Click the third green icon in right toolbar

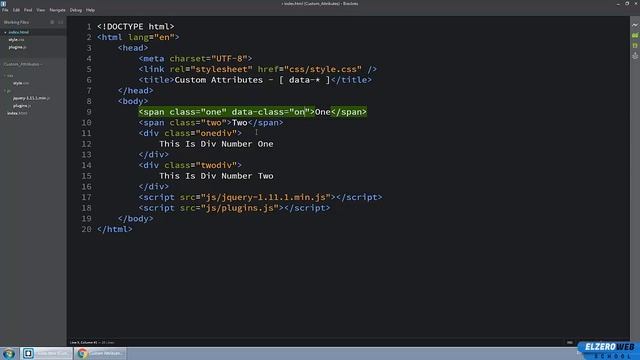635,46
